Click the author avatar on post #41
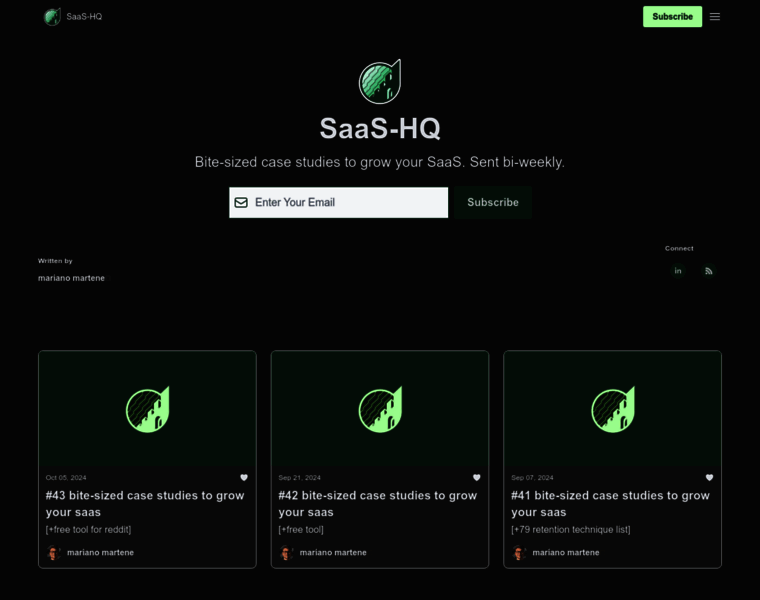 (x=519, y=553)
